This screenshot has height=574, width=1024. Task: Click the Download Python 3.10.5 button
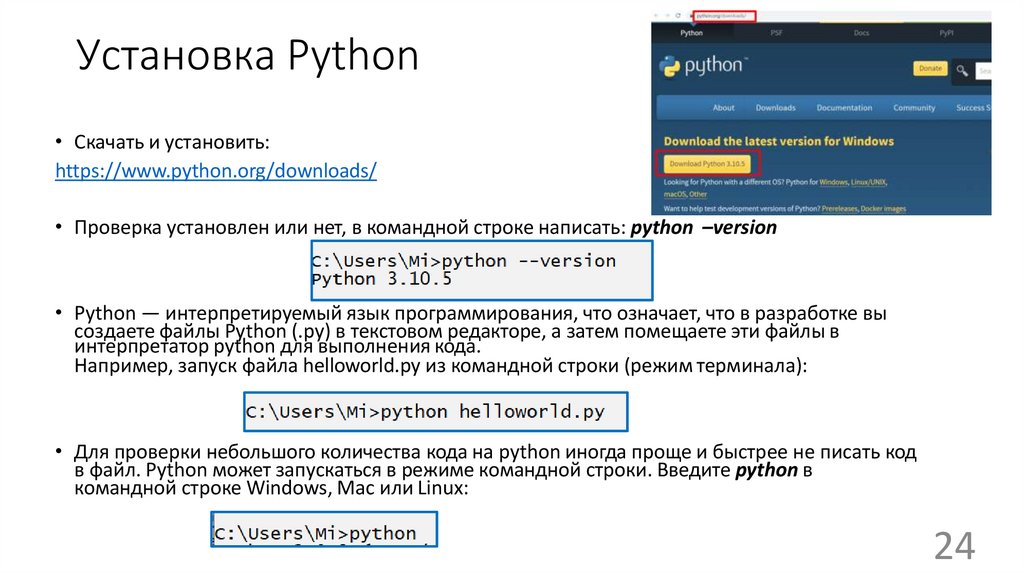[707, 164]
